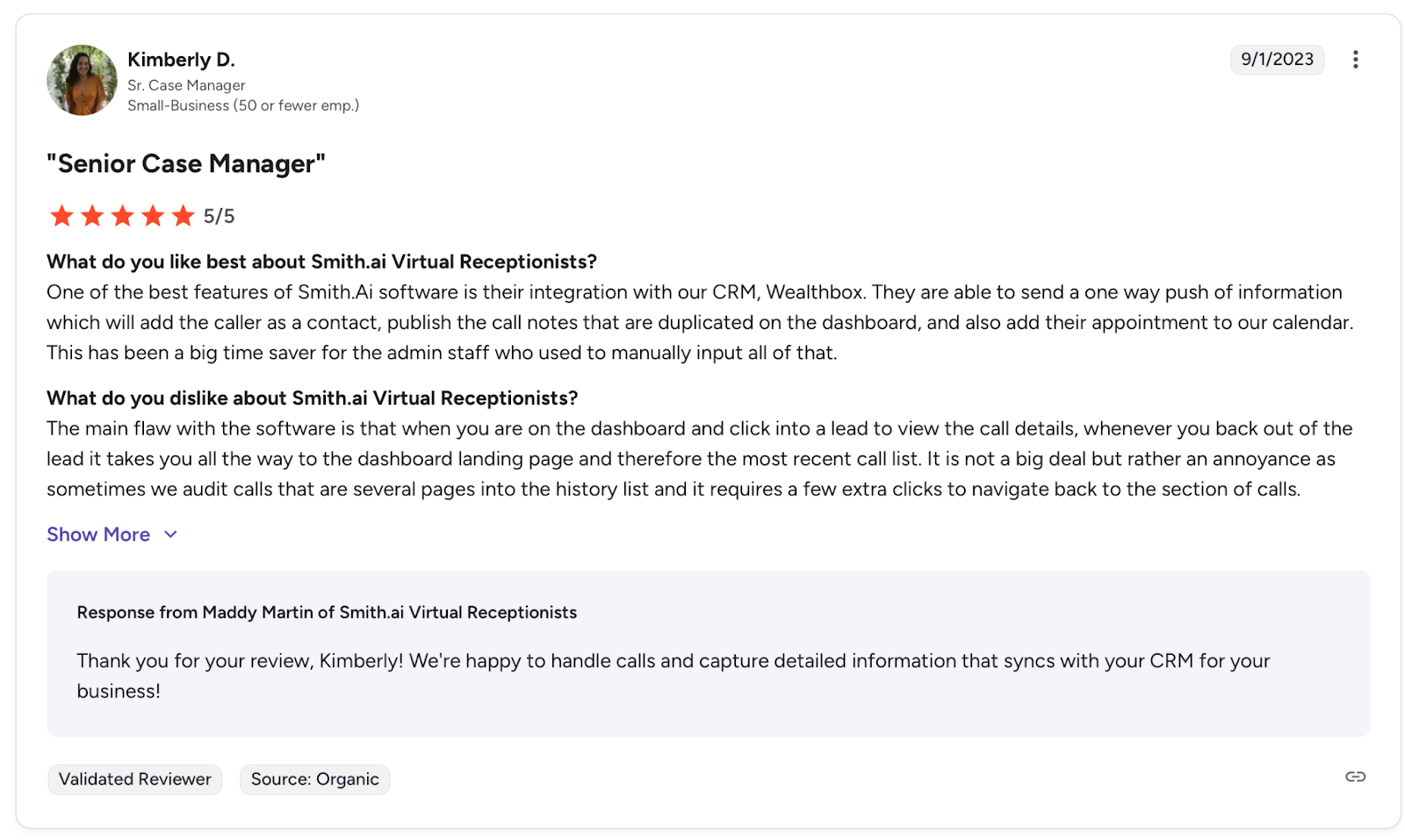Image resolution: width=1405 pixels, height=840 pixels.
Task: Click the "What do you like best" heading
Action: pos(321,262)
